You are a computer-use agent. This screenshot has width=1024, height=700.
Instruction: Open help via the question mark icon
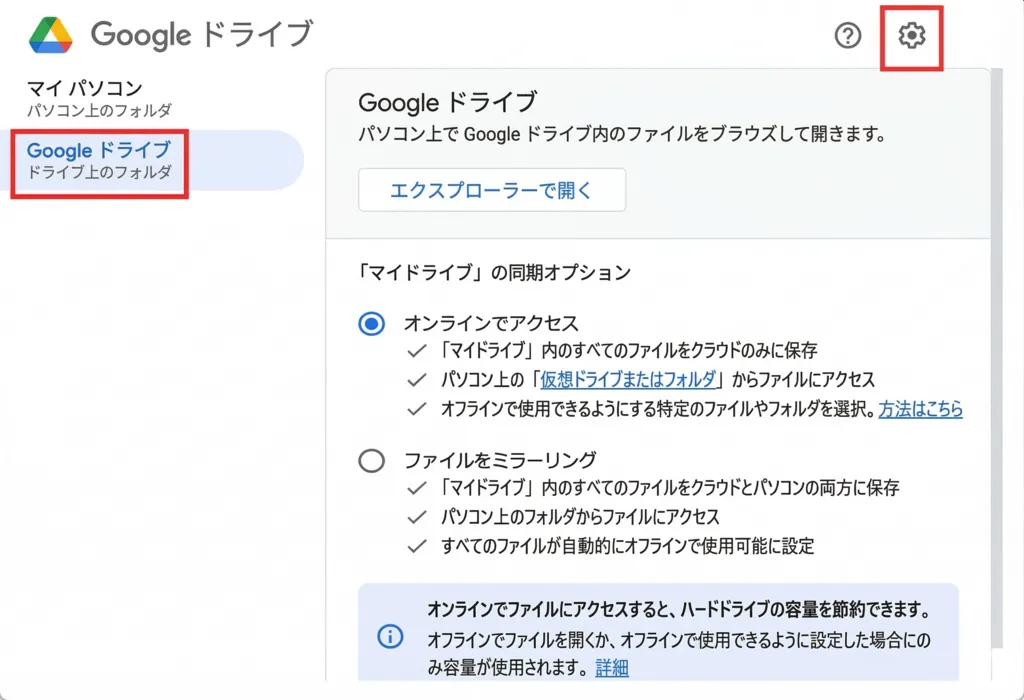pos(848,36)
